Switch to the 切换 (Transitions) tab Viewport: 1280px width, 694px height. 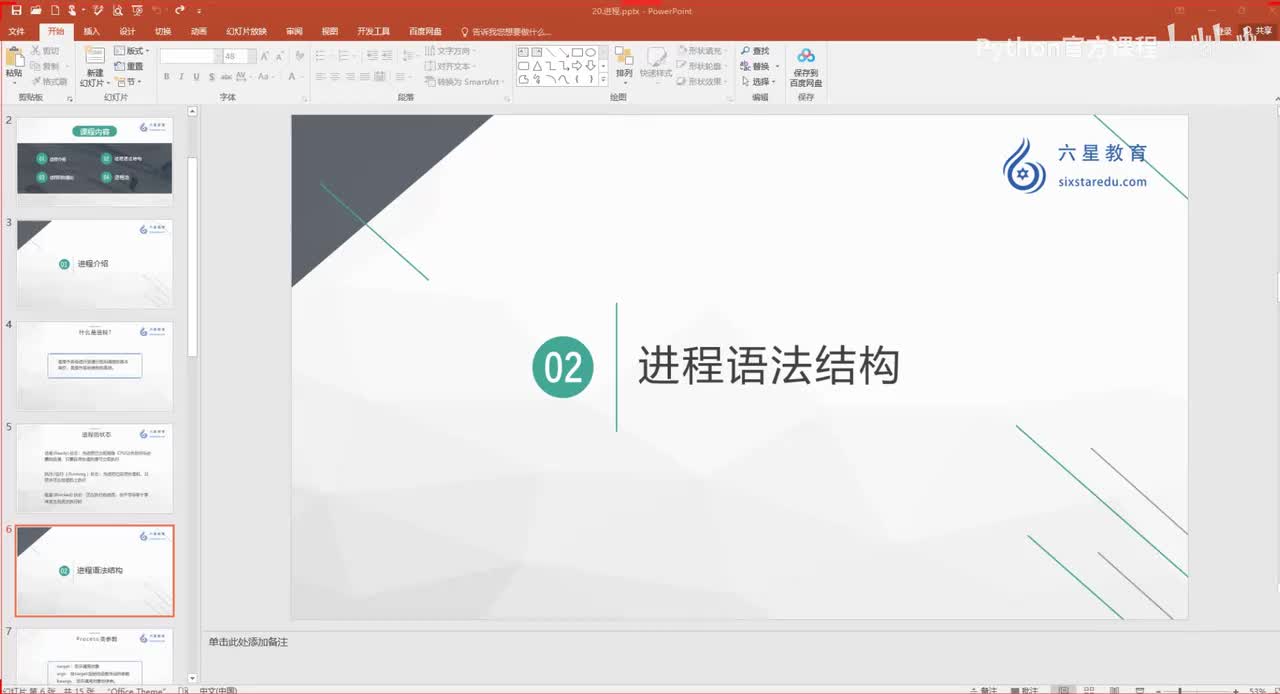click(x=163, y=31)
